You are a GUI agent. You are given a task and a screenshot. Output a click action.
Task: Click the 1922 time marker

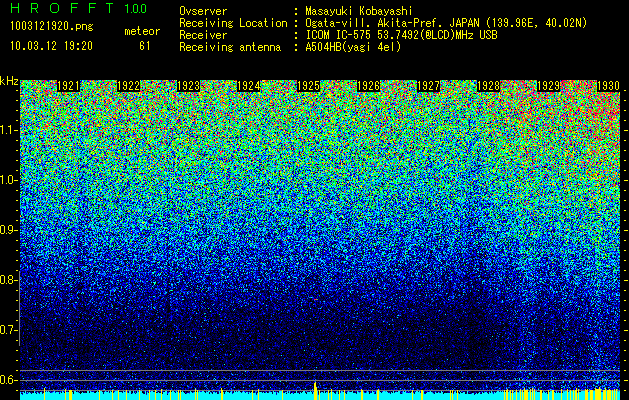128,86
